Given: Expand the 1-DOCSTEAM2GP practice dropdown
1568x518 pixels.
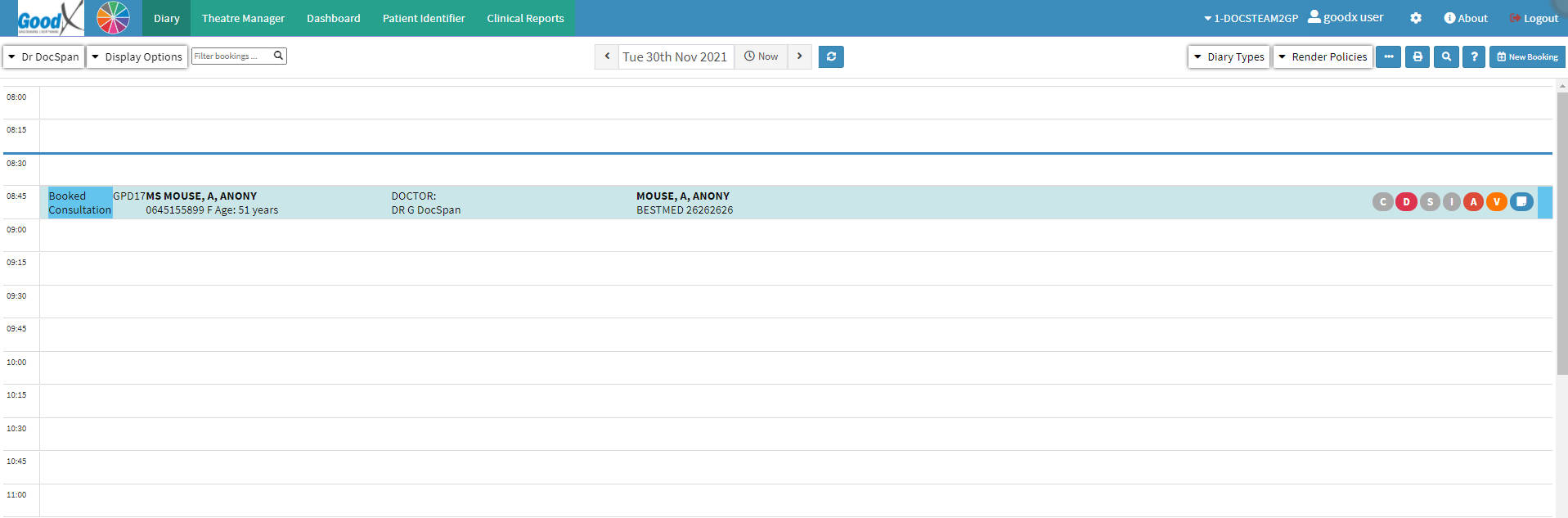Looking at the screenshot, I should 1251,18.
